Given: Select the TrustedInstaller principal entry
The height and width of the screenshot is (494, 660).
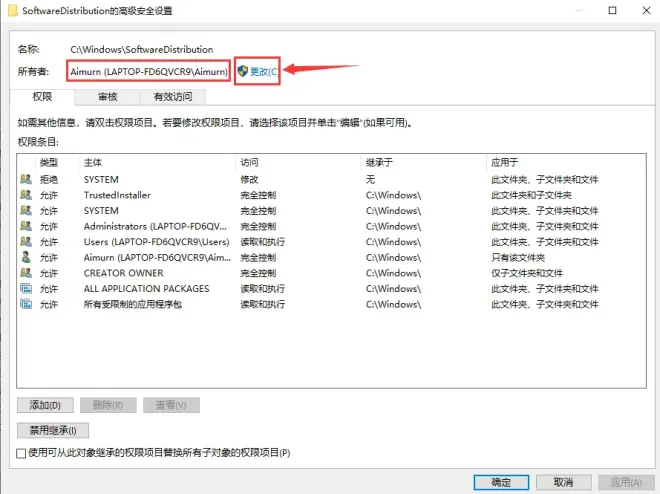Looking at the screenshot, I should click(117, 195).
